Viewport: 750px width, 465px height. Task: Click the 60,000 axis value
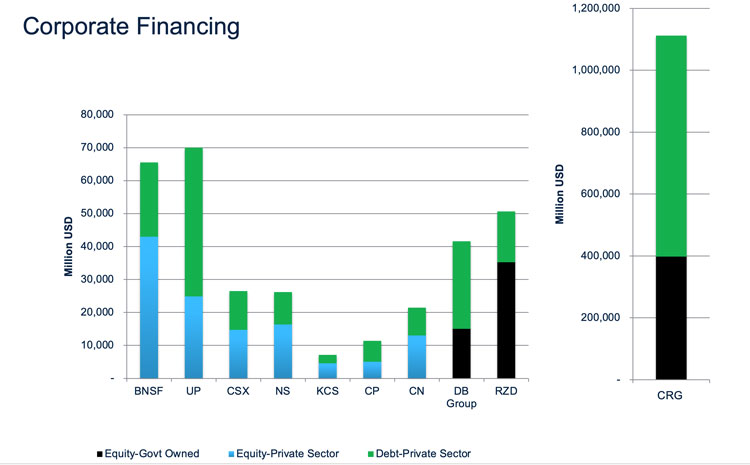(97, 180)
